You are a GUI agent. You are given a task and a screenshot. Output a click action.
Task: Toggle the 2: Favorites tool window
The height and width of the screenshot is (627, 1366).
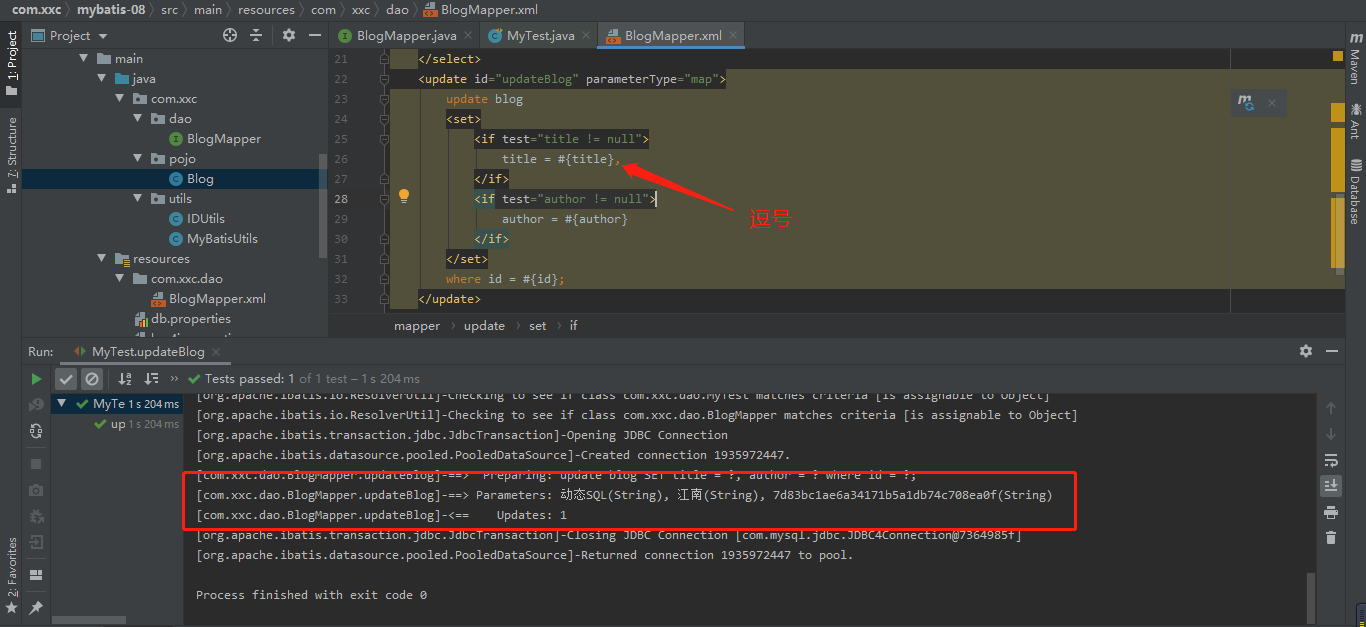click(x=12, y=575)
